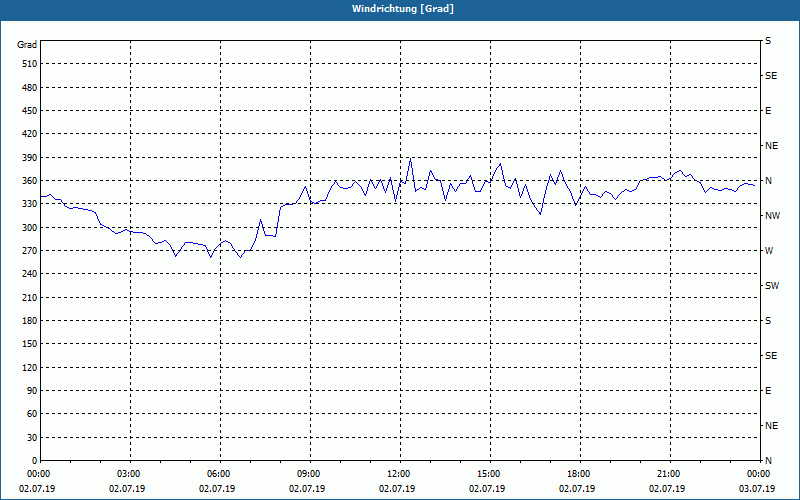Click the 210 y-axis value
The height and width of the screenshot is (500, 800).
[x=30, y=297]
